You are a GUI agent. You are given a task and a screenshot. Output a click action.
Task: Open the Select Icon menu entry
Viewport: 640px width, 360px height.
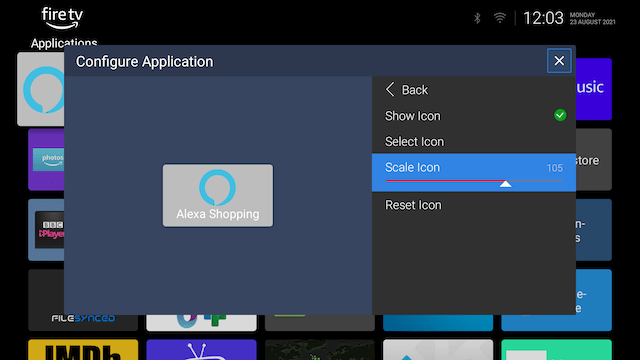[x=473, y=141]
